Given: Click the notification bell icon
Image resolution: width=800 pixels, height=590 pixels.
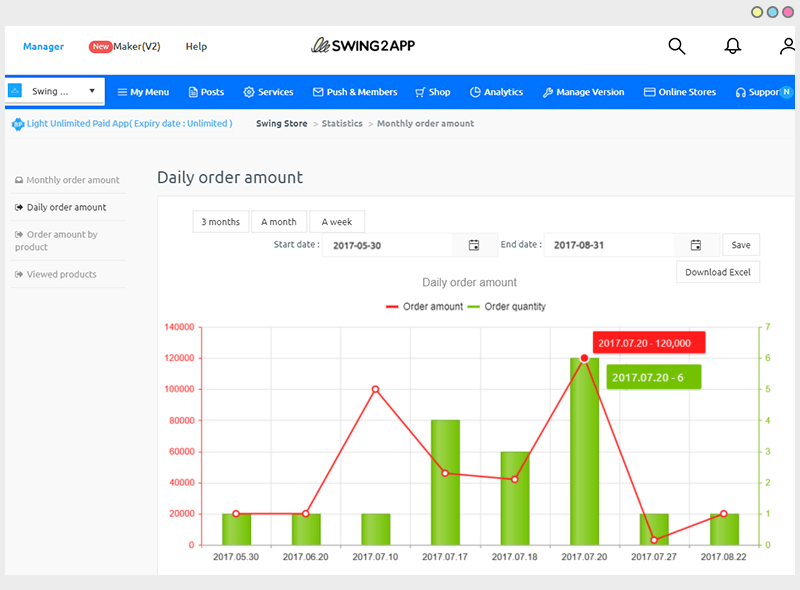Looking at the screenshot, I should [733, 46].
